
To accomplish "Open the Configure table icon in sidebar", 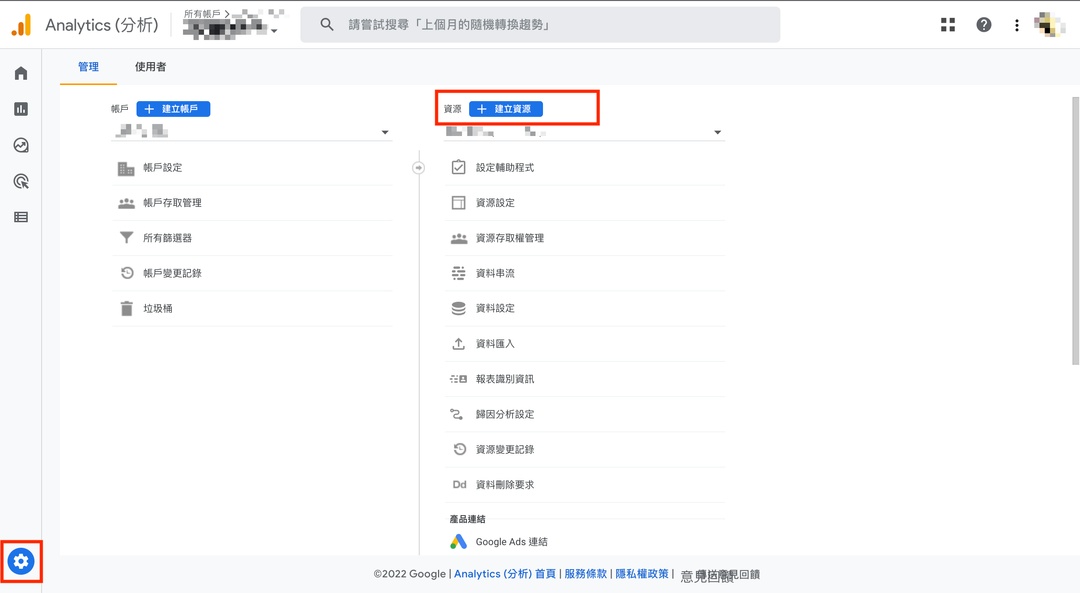I will point(21,217).
